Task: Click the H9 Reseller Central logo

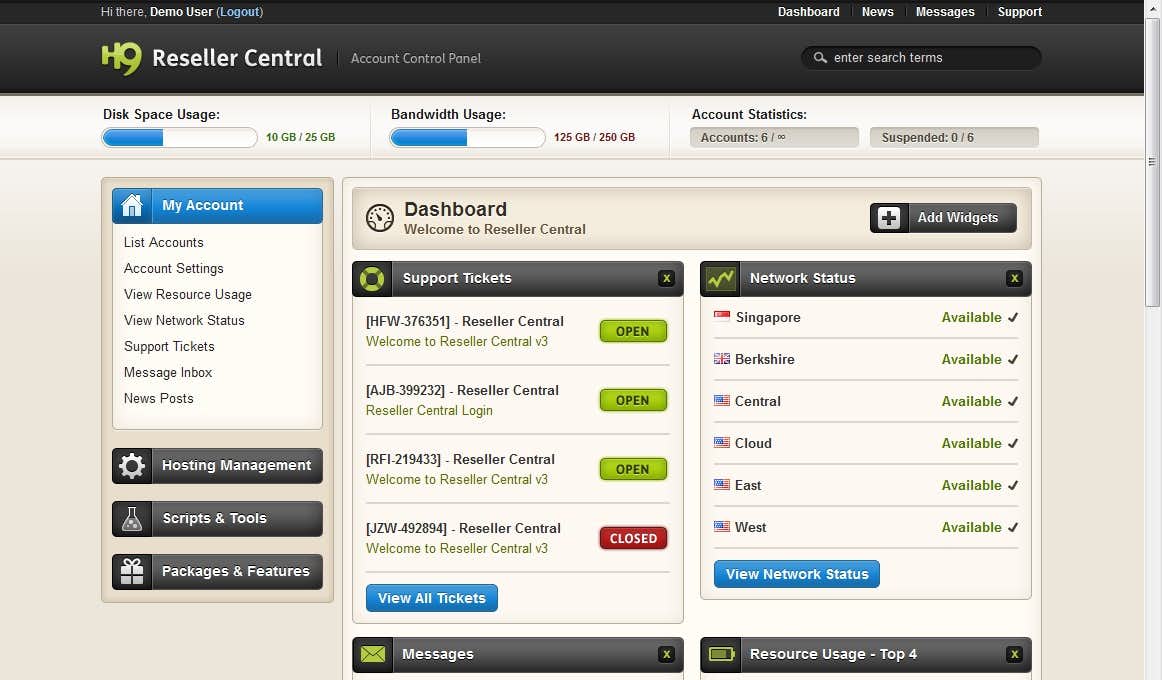Action: pyautogui.click(x=211, y=58)
